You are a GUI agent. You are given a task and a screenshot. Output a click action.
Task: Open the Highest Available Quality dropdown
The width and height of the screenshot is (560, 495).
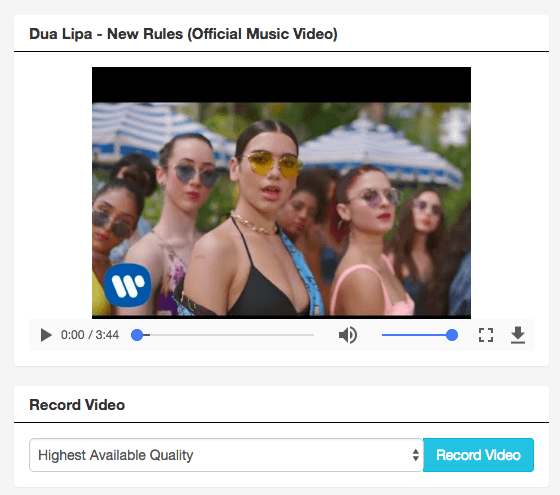226,455
